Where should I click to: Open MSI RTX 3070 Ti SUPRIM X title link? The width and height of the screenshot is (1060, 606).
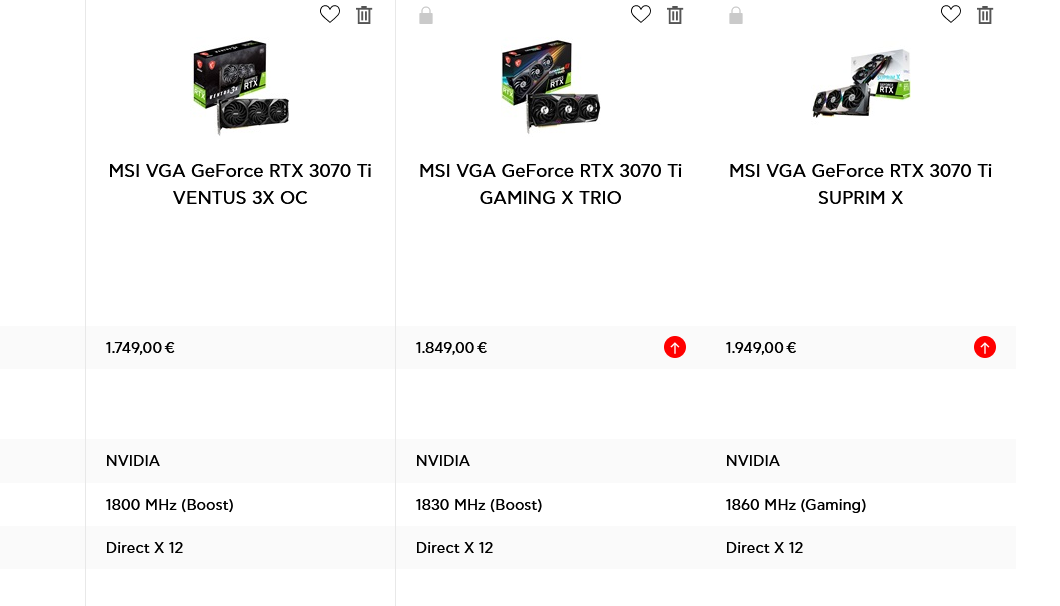click(861, 184)
